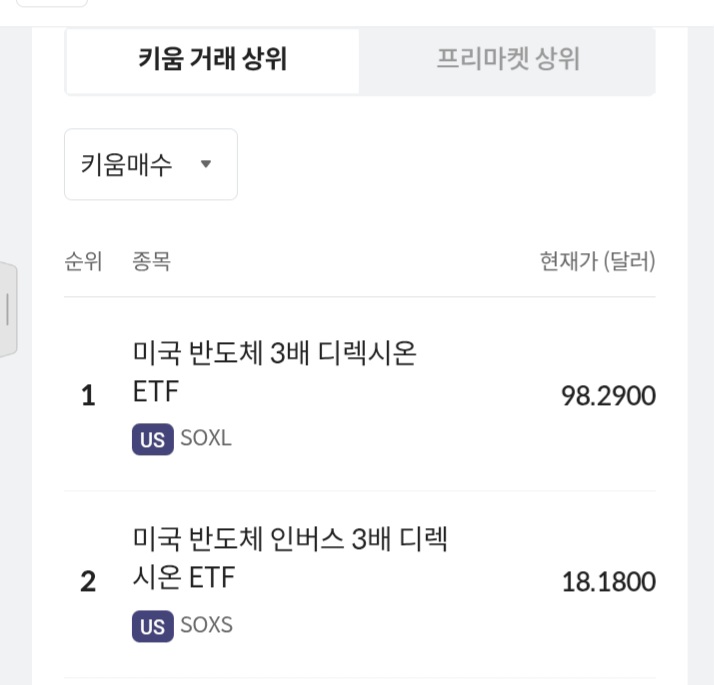Open the 키움매수 dropdown
The width and height of the screenshot is (714, 685).
[151, 164]
